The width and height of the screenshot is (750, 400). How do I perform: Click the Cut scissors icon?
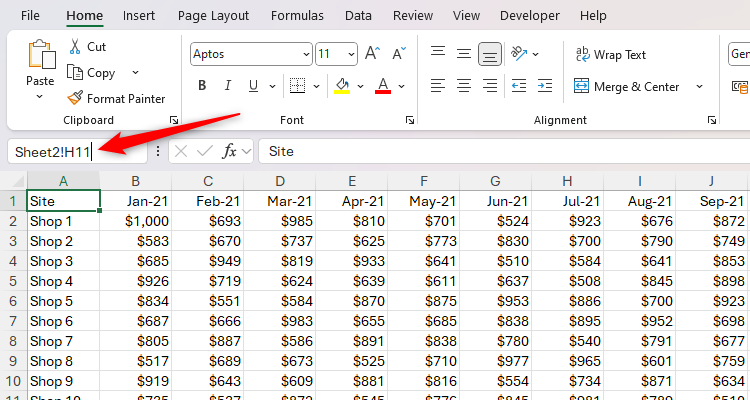pyautogui.click(x=75, y=47)
